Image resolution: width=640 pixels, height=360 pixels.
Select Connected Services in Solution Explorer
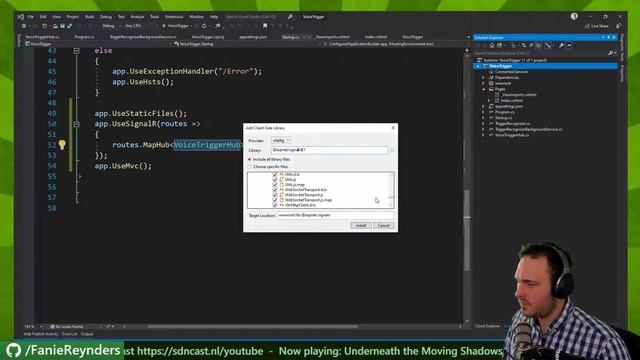(511, 71)
